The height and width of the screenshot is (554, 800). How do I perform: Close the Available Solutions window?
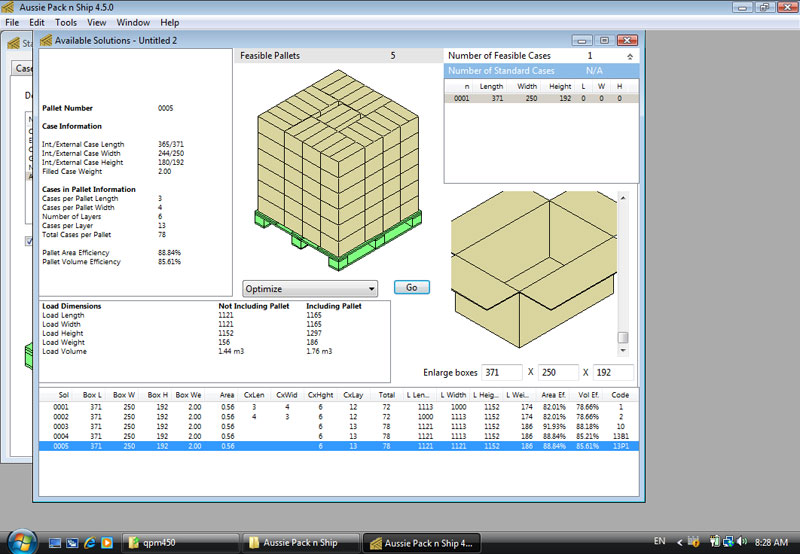(x=627, y=40)
